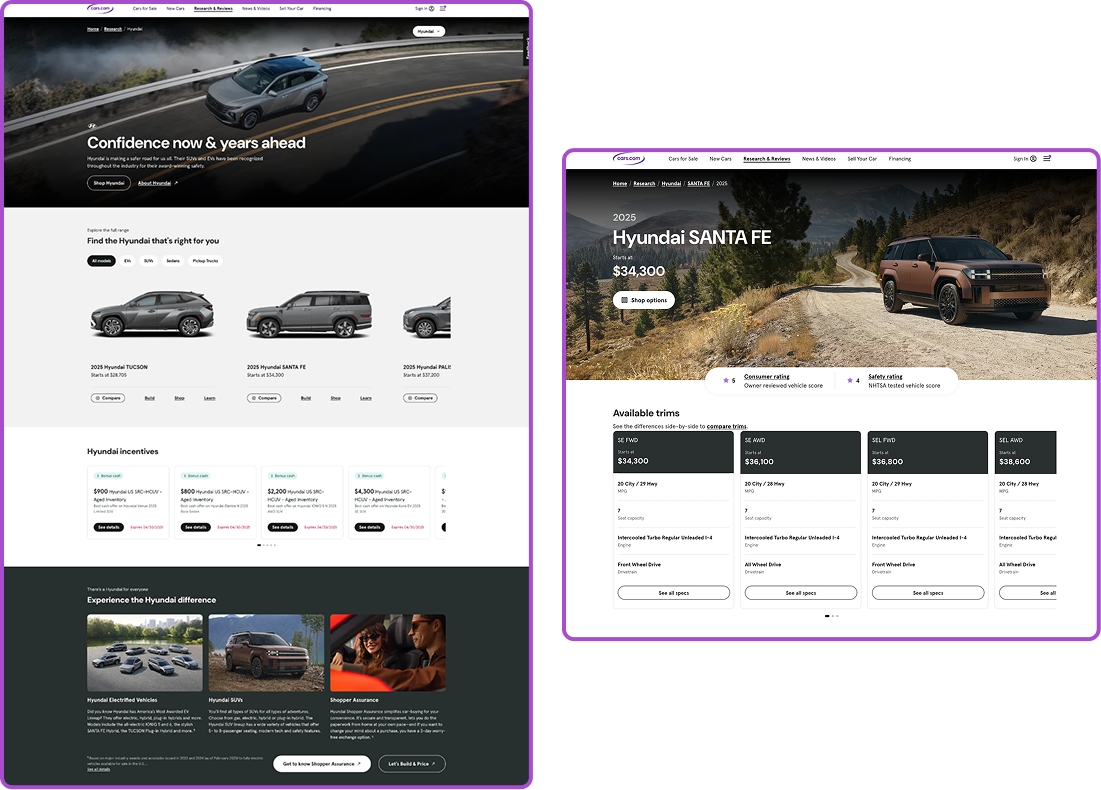See details for $900 bonus cash incentive

109,527
